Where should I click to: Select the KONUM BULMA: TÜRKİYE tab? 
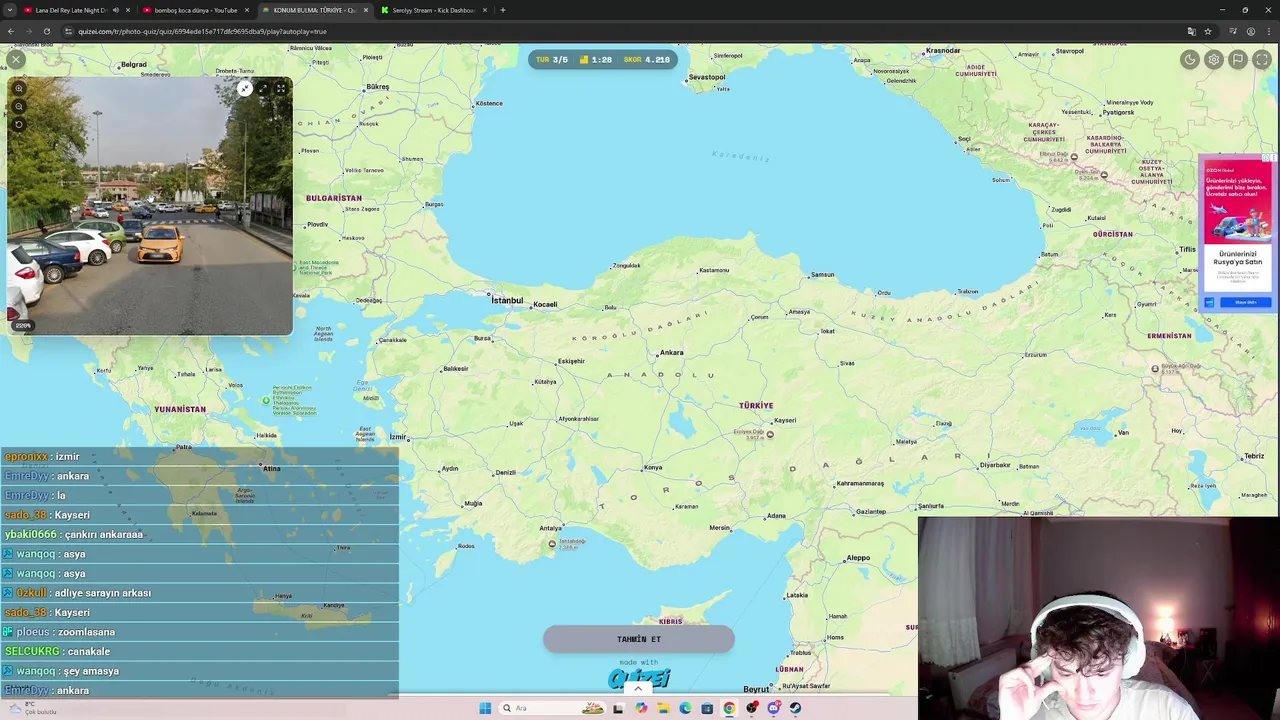click(x=314, y=10)
